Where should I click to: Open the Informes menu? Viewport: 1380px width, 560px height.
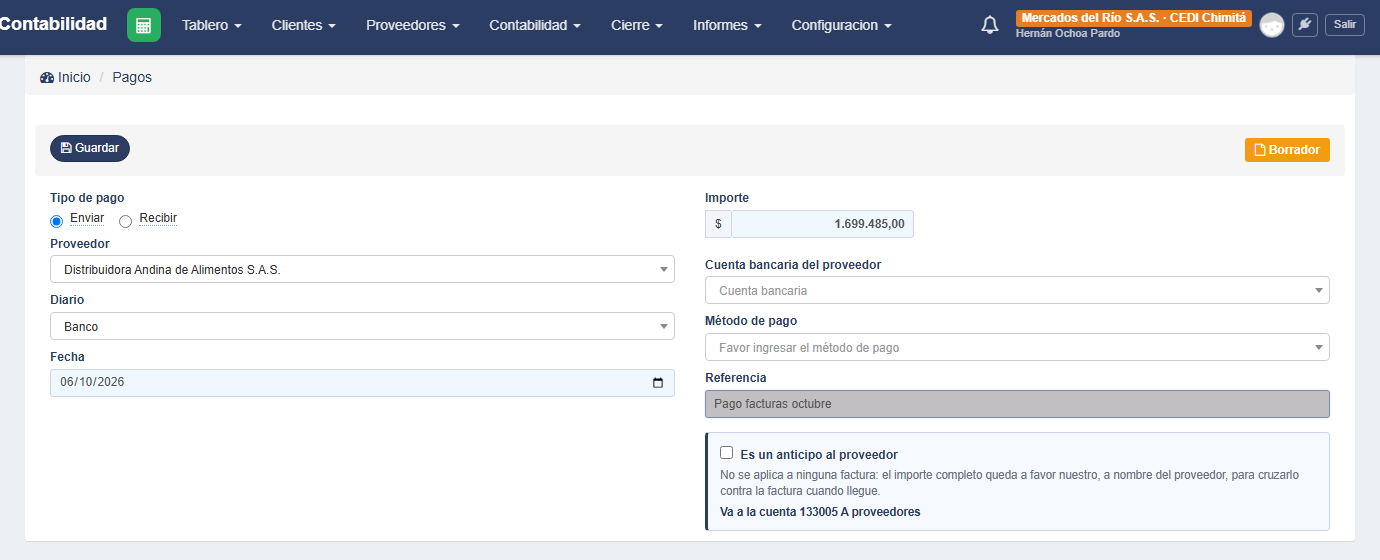pos(727,25)
